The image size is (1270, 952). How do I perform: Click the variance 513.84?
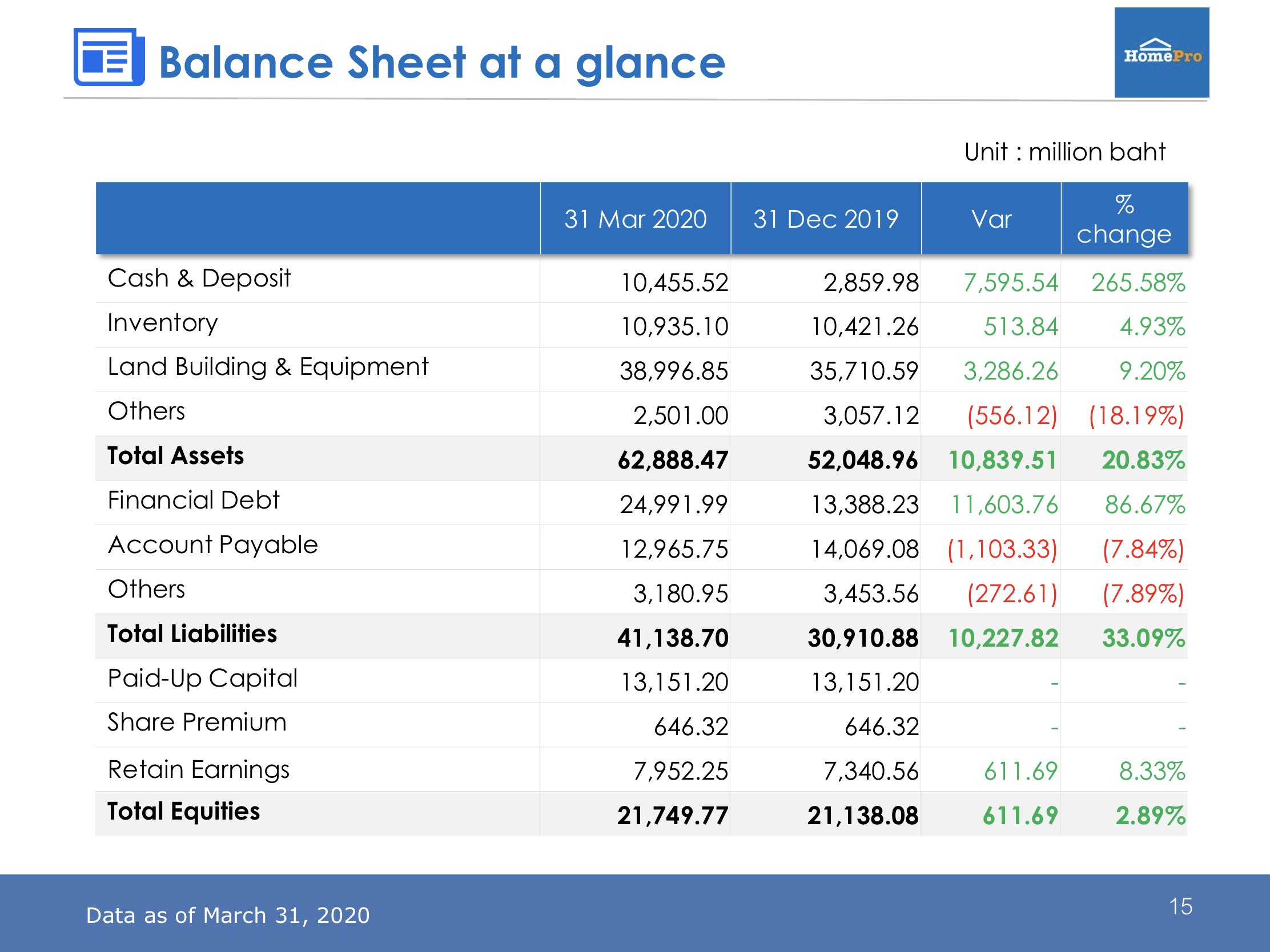pyautogui.click(x=1021, y=327)
